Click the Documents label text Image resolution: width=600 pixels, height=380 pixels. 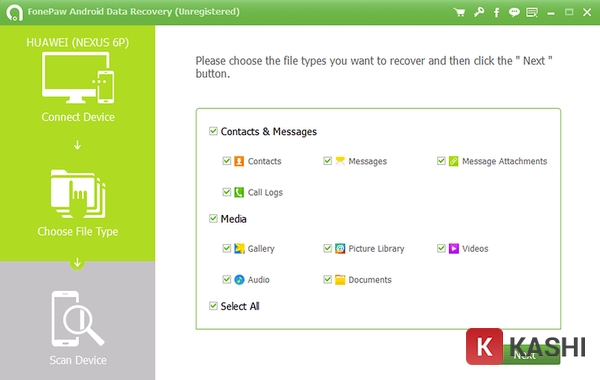370,280
